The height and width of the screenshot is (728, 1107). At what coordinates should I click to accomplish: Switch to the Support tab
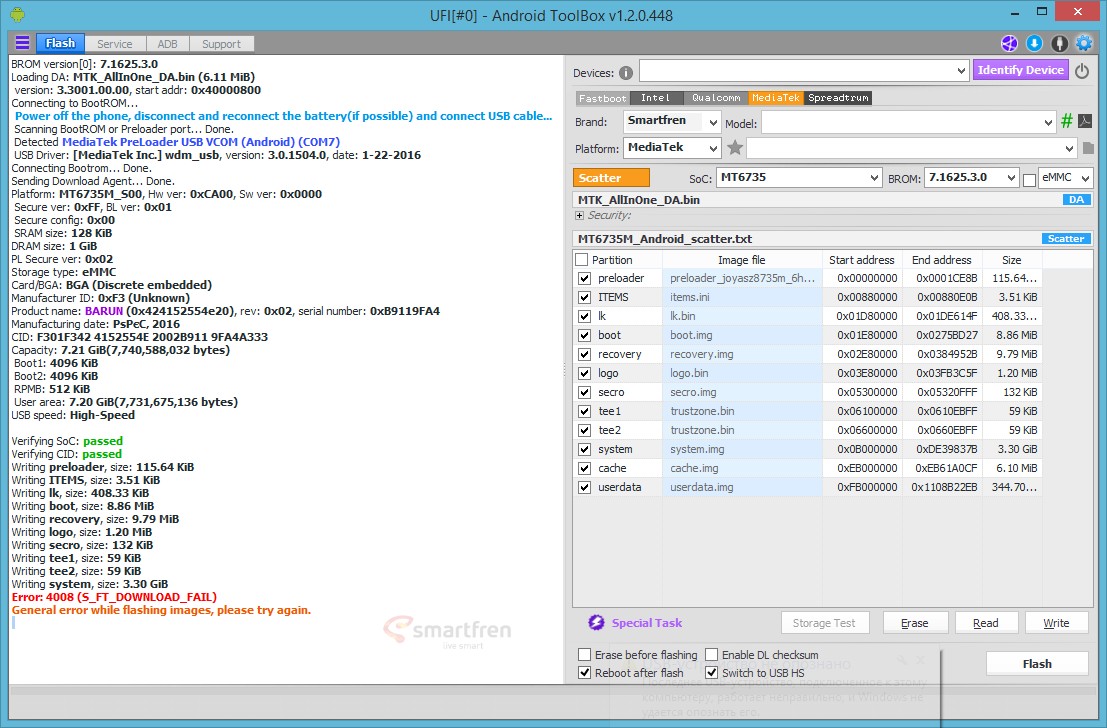pos(221,44)
